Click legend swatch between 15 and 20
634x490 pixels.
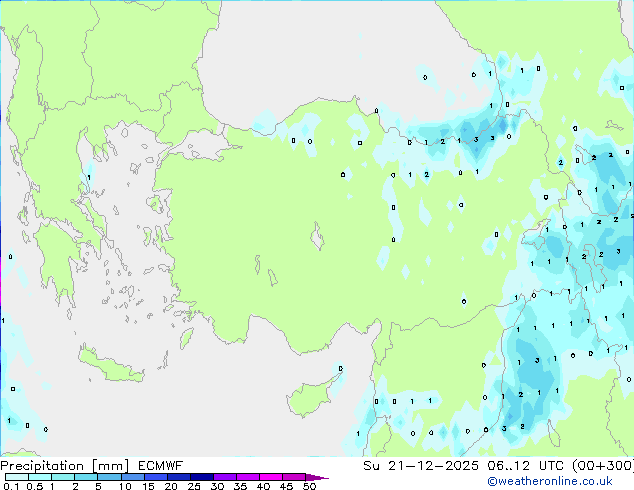point(155,477)
